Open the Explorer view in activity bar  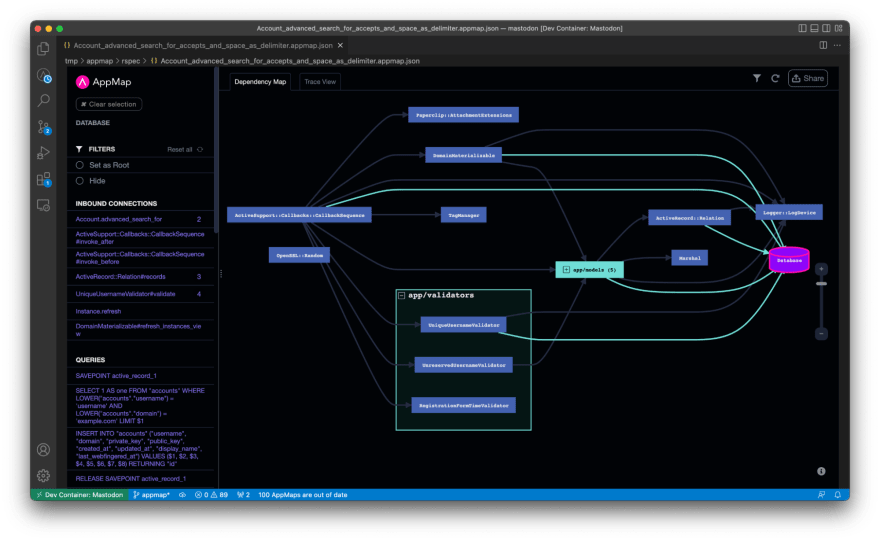[x=43, y=49]
